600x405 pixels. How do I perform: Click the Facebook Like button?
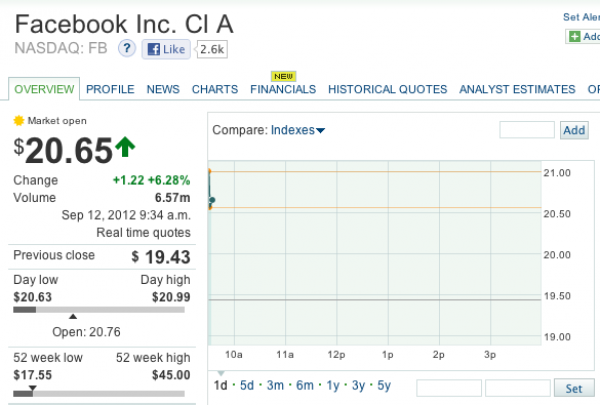pyautogui.click(x=166, y=48)
